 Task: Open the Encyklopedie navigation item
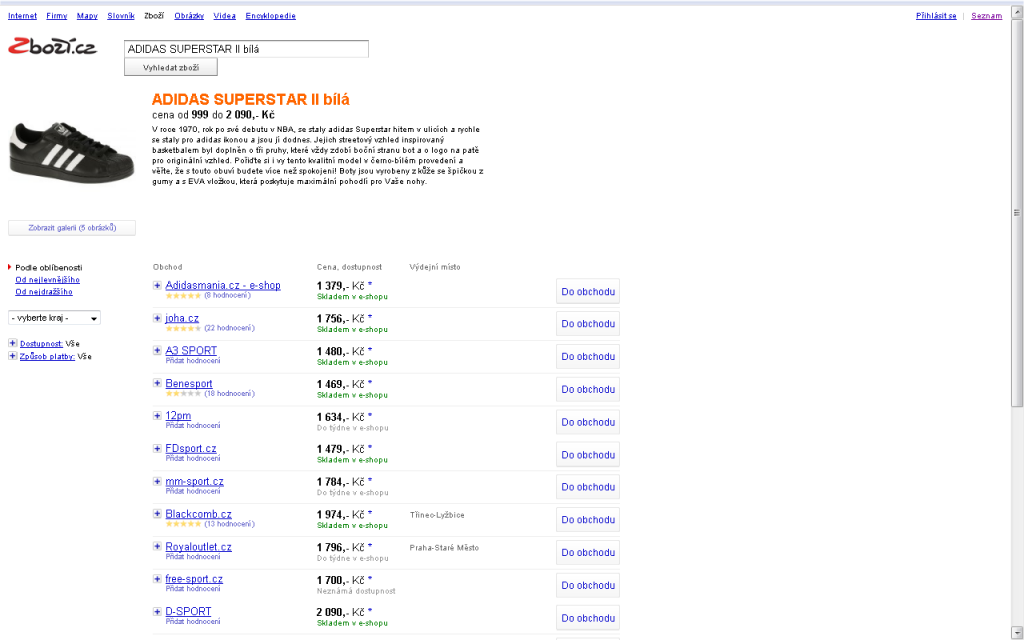point(270,16)
